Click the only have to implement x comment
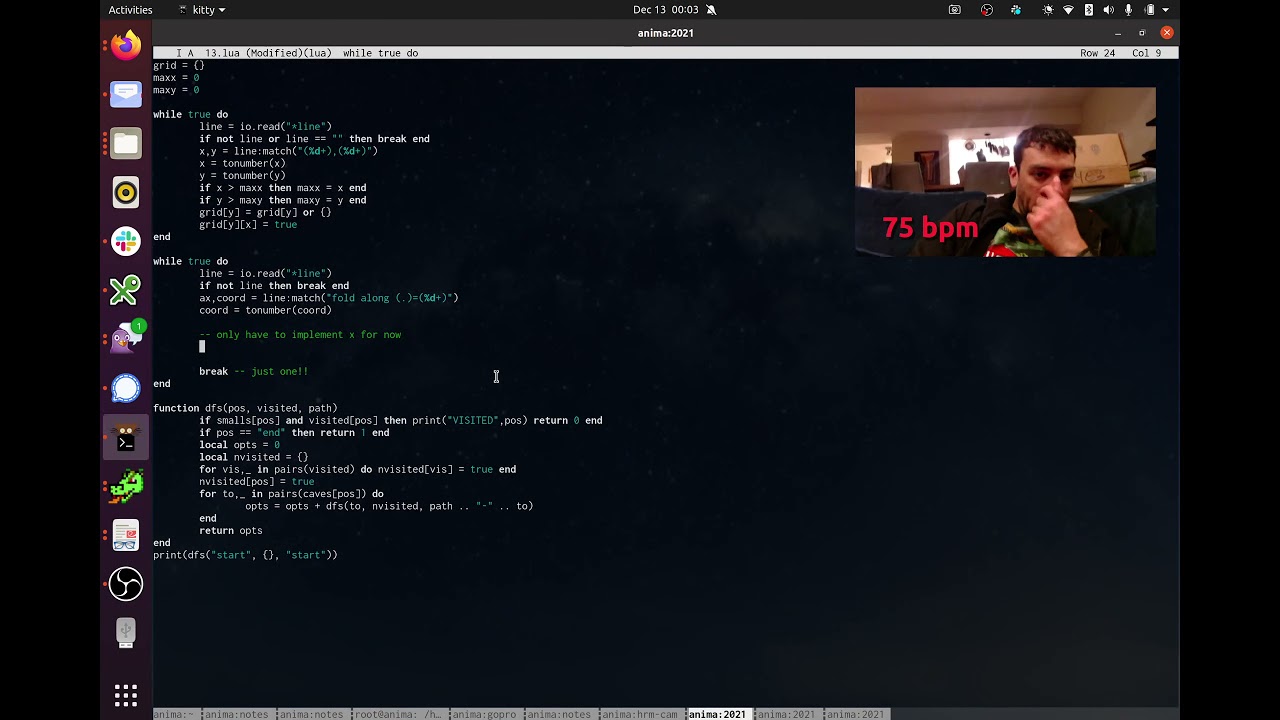 click(x=300, y=335)
